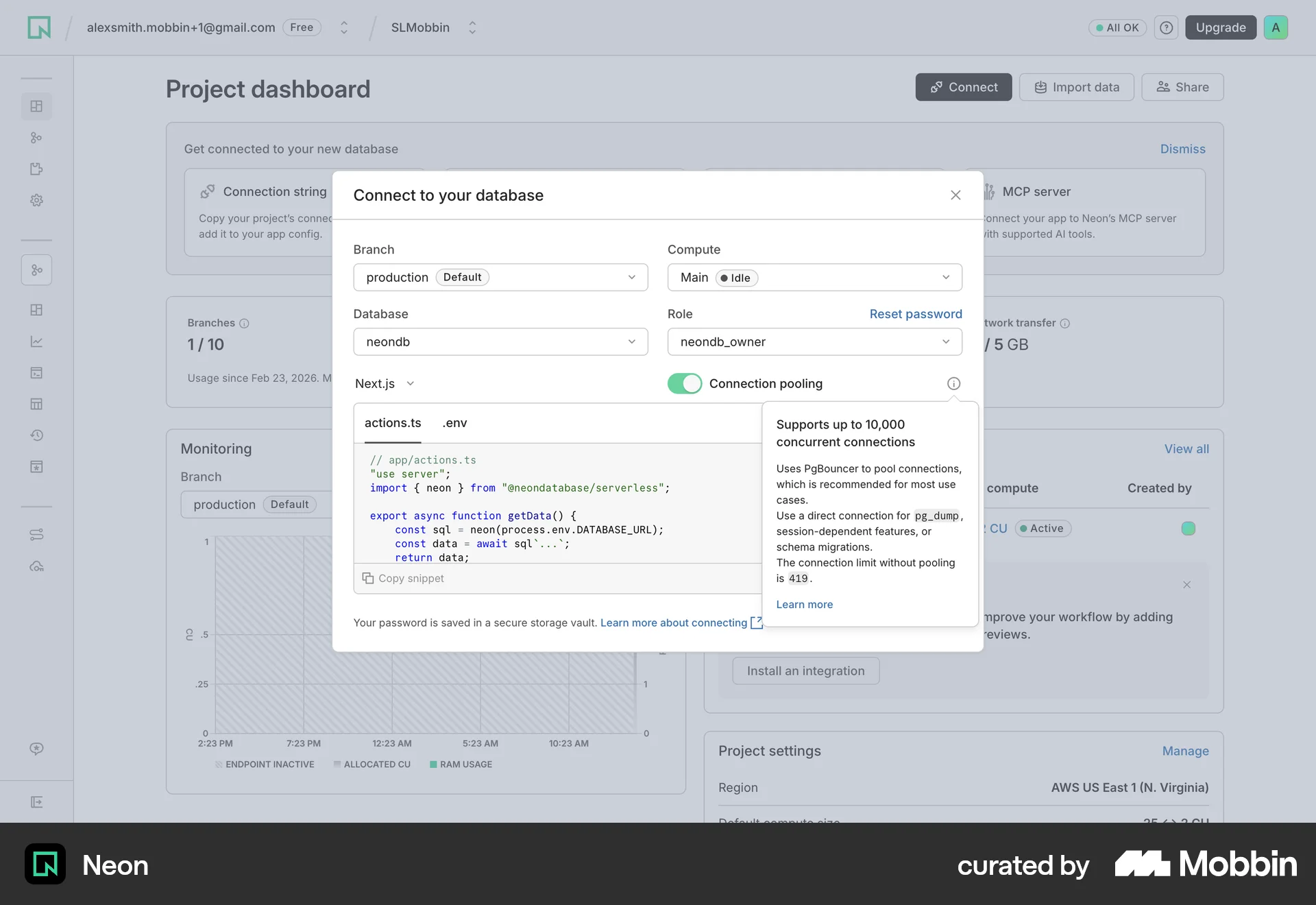Click the ALLOCATED CU legend entry
The image size is (1316, 905).
click(371, 764)
